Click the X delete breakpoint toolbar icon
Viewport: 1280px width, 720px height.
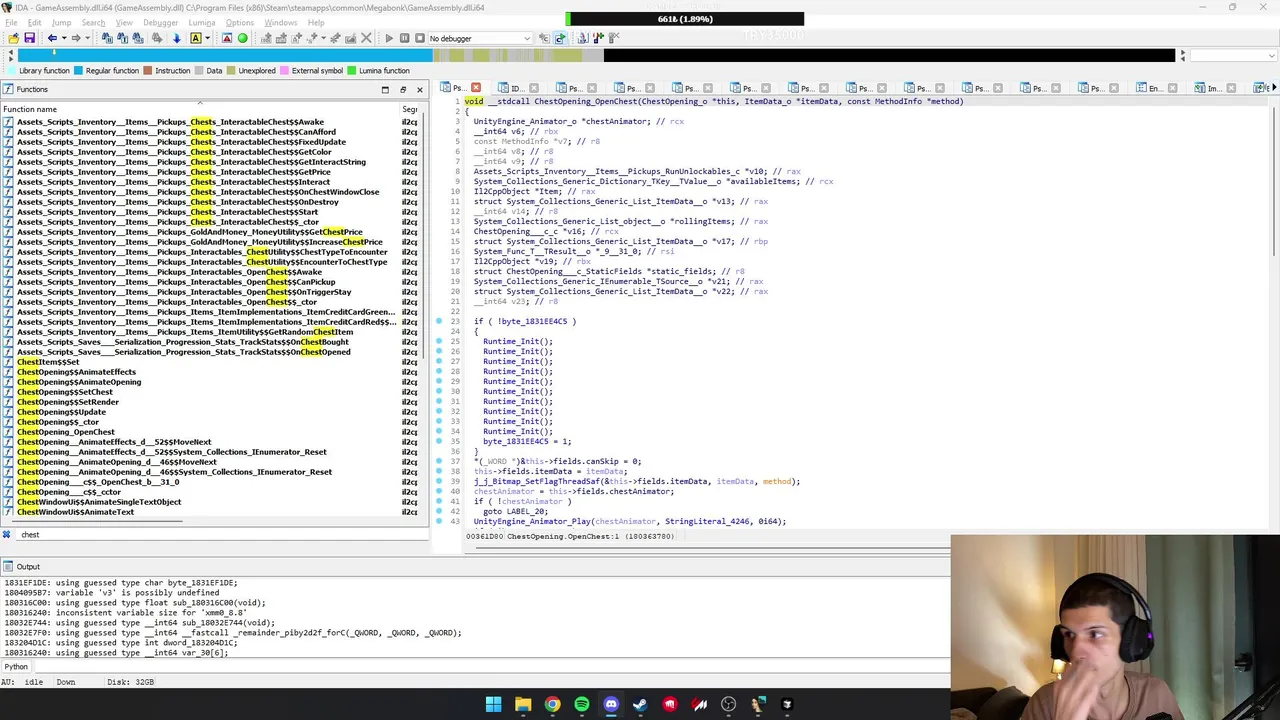coord(365,38)
